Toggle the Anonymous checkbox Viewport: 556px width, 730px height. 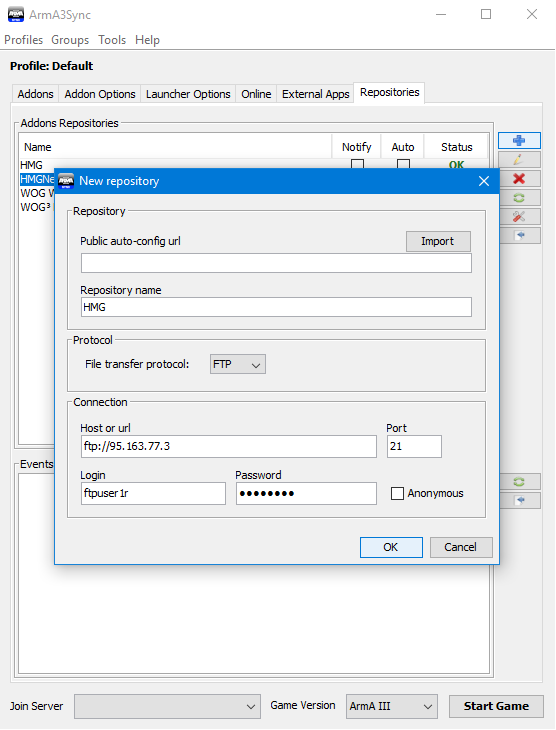click(397, 493)
